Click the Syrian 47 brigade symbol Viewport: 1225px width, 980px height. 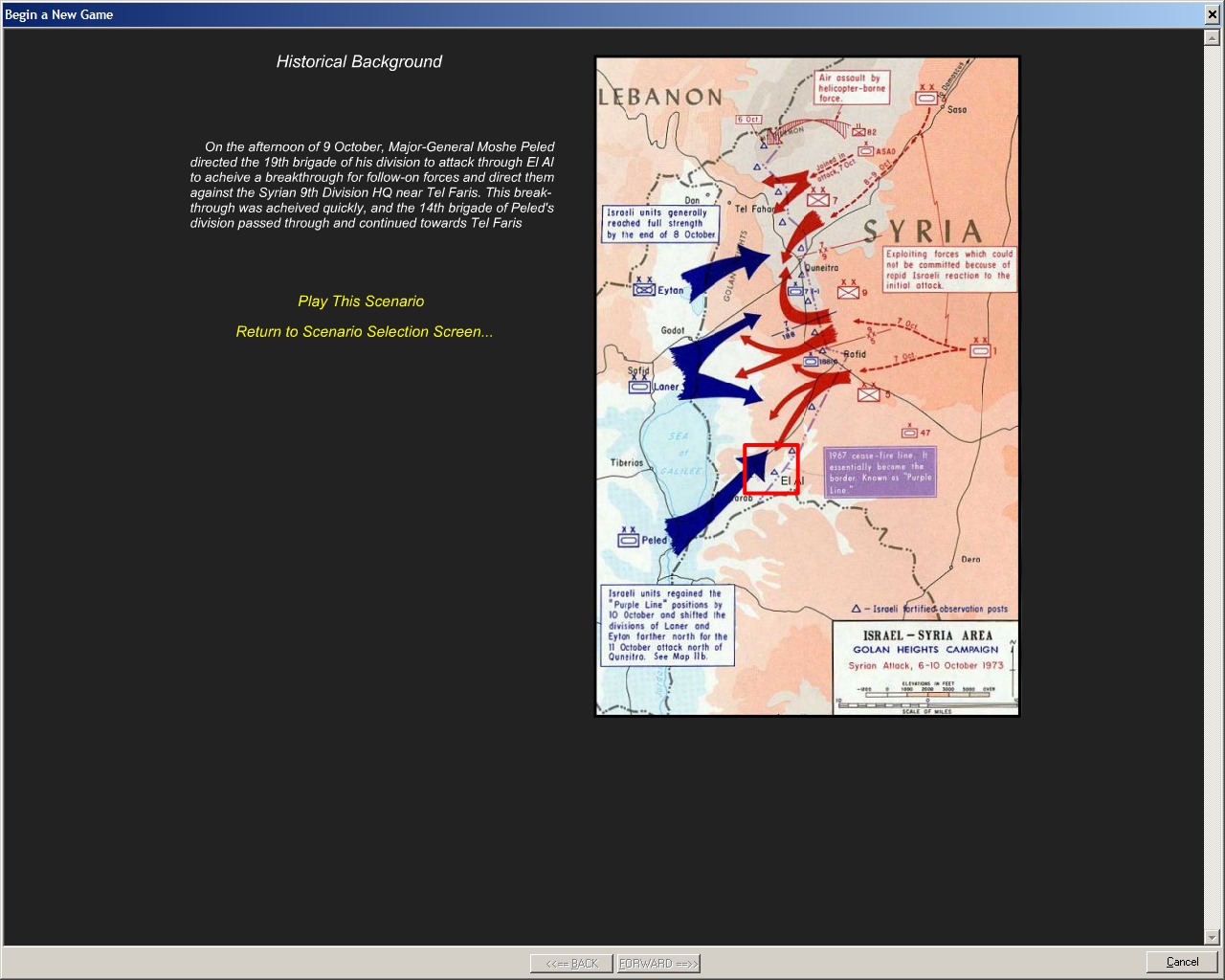pyautogui.click(x=909, y=433)
